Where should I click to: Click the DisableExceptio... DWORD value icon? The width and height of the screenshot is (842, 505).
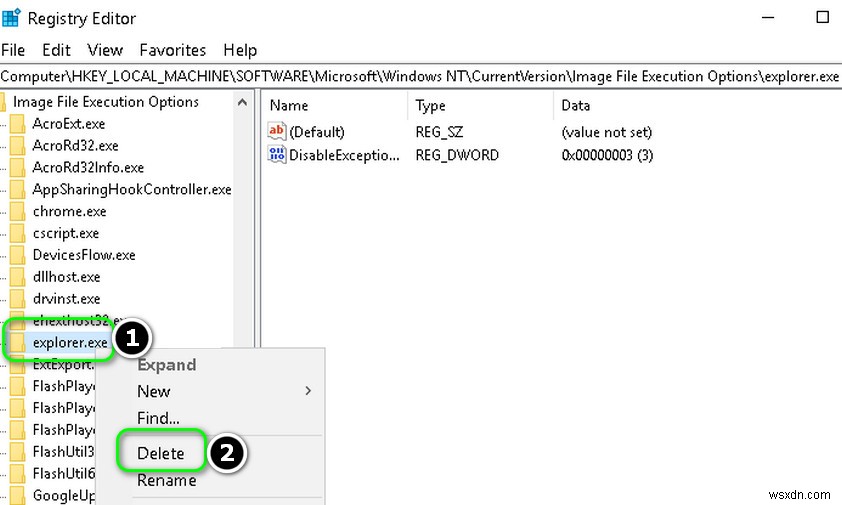click(x=277, y=155)
